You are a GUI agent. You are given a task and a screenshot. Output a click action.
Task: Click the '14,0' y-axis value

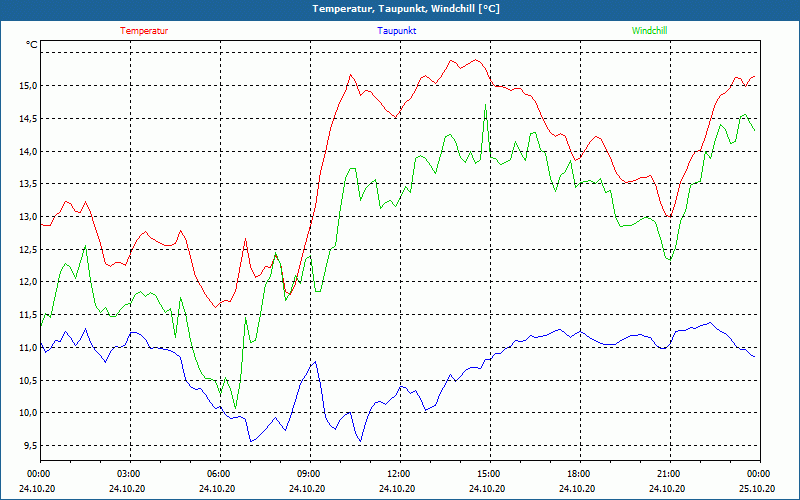point(29,152)
